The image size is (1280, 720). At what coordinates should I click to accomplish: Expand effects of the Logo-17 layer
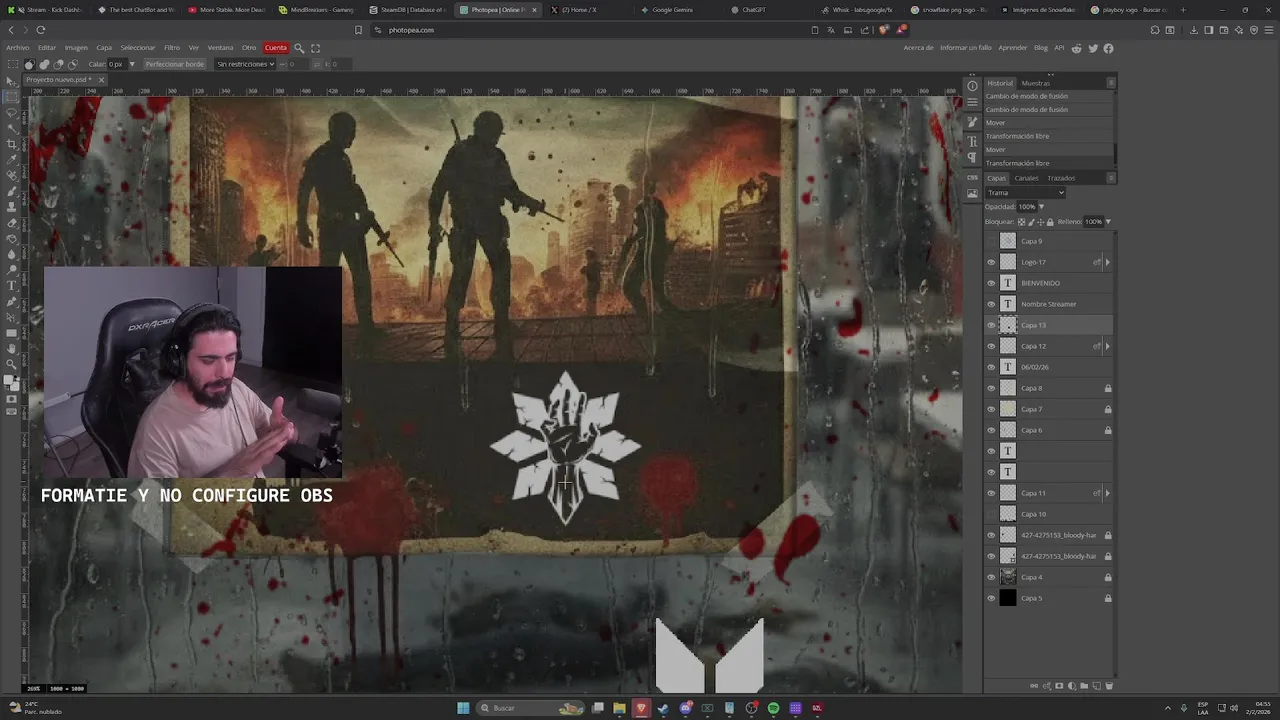click(x=1107, y=262)
